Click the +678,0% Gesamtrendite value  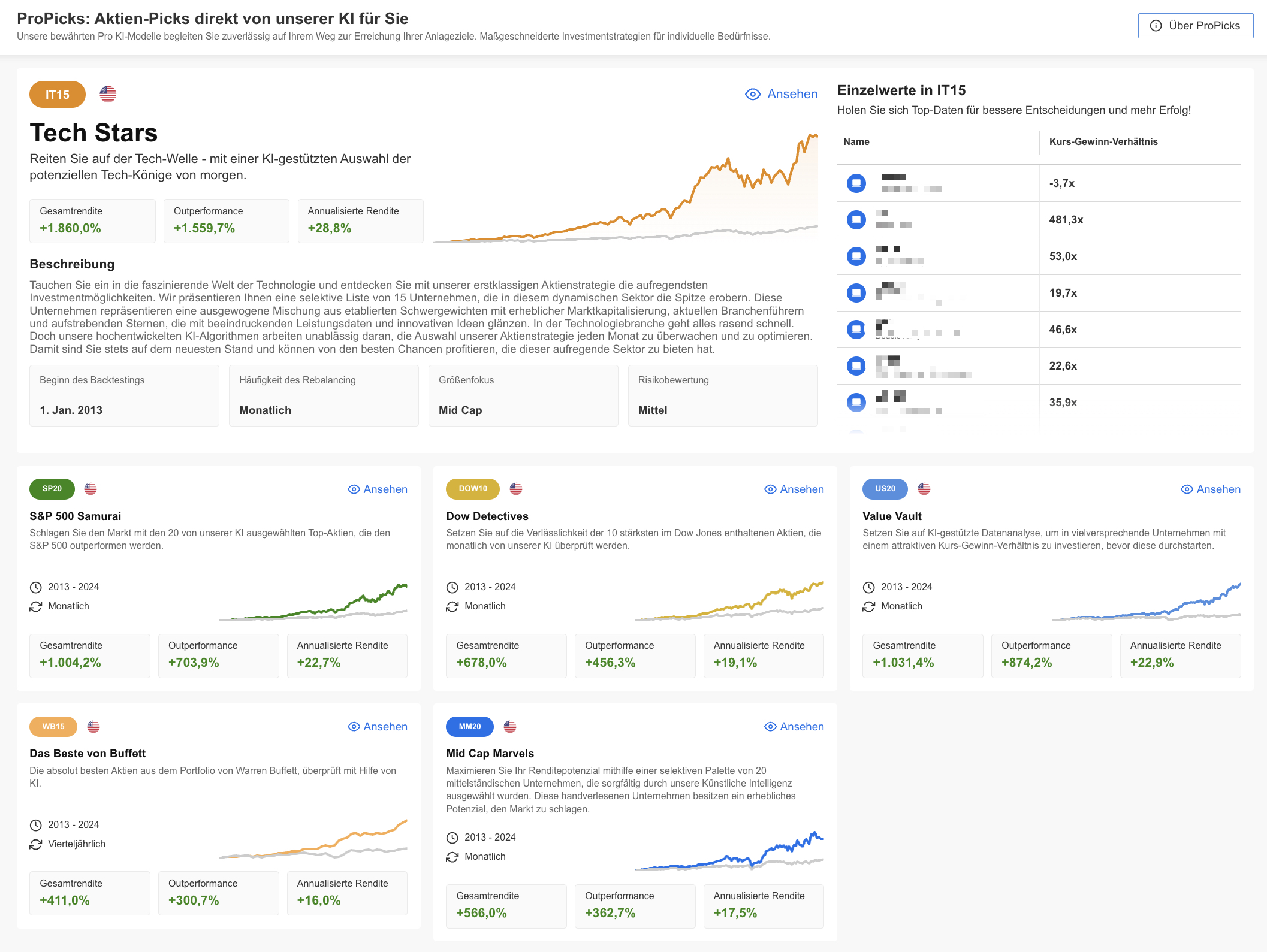[481, 663]
